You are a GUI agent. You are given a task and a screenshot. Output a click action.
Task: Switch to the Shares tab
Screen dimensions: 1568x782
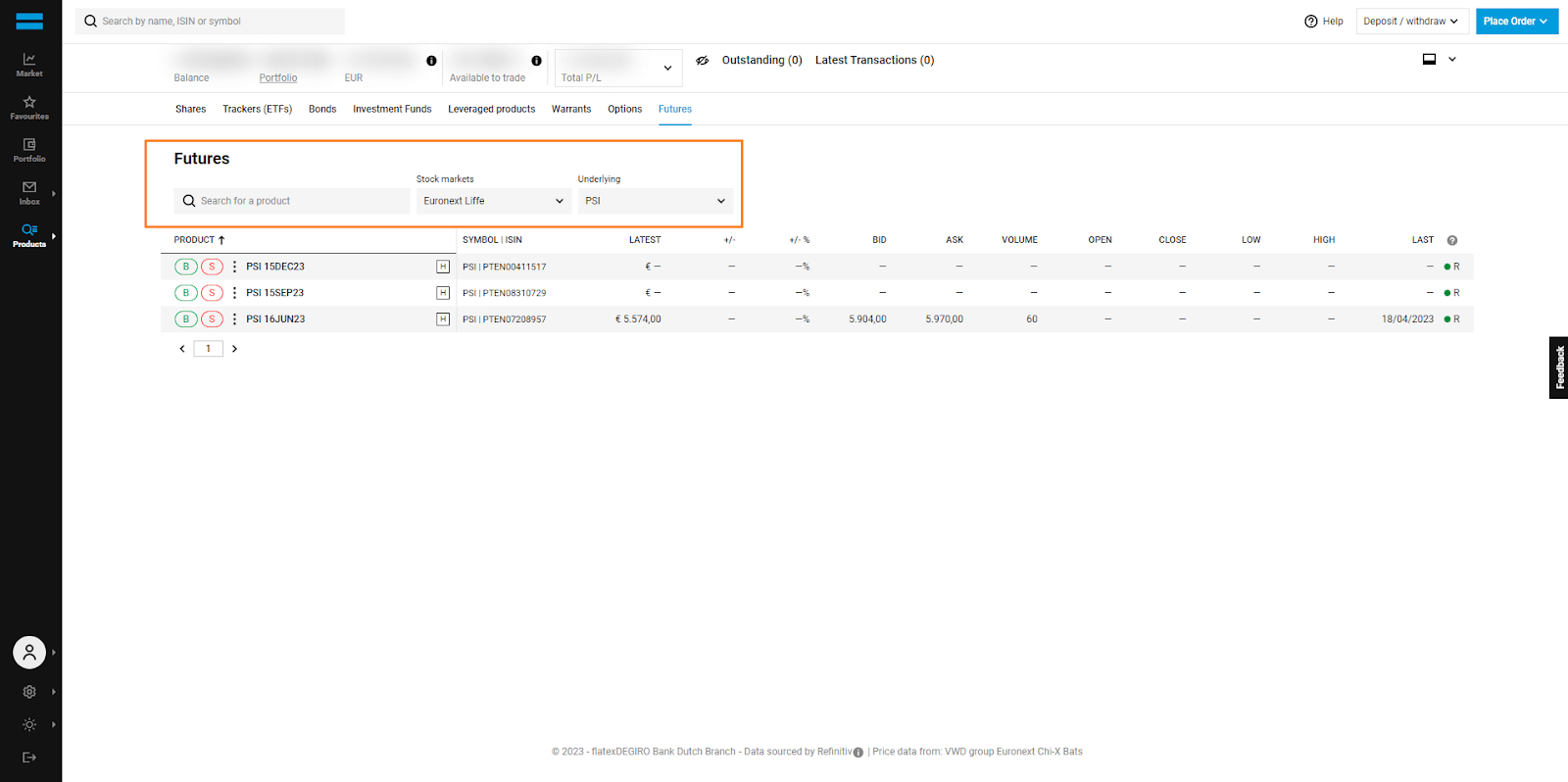pos(190,109)
